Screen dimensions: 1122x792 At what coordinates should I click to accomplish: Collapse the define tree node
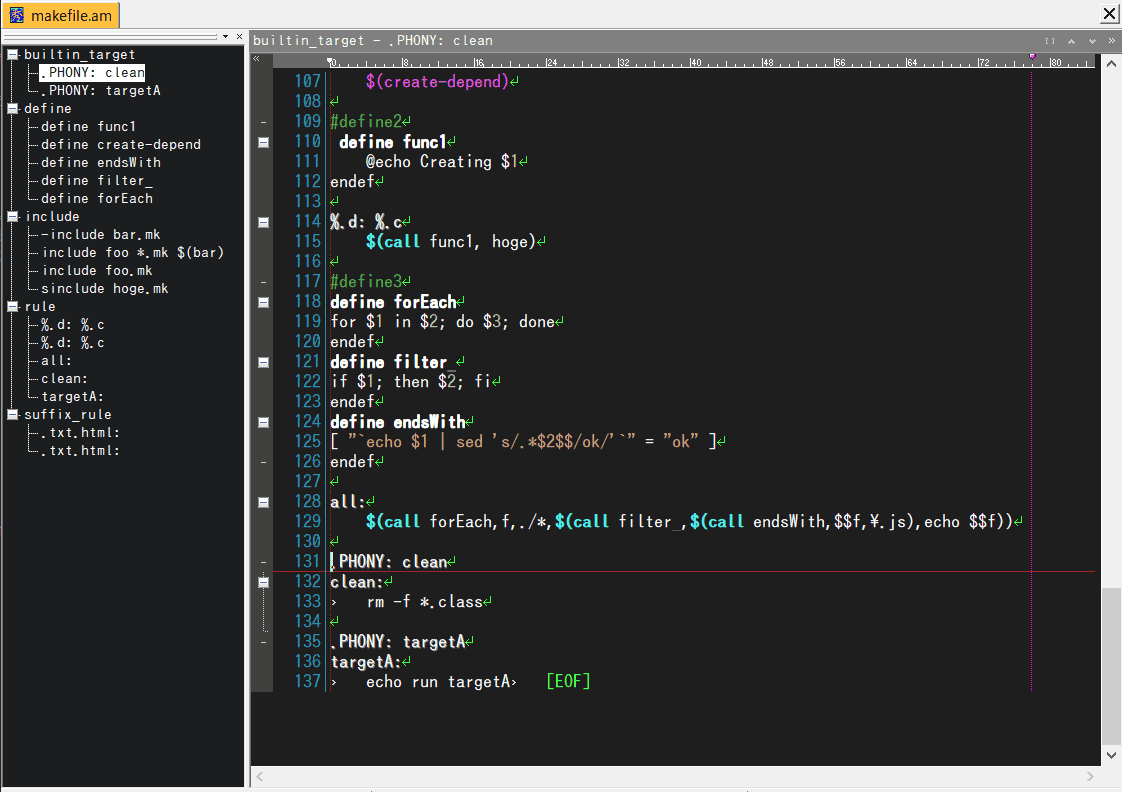[x=12, y=108]
